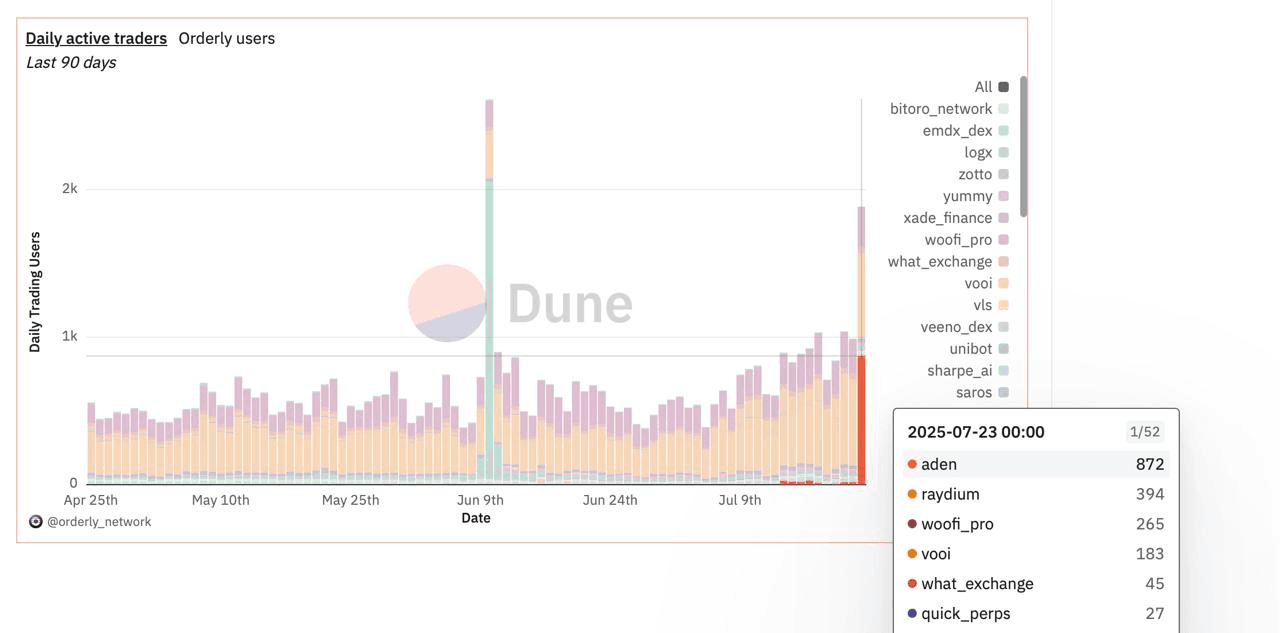Toggle sharpe_ai legend entry

(x=968, y=371)
